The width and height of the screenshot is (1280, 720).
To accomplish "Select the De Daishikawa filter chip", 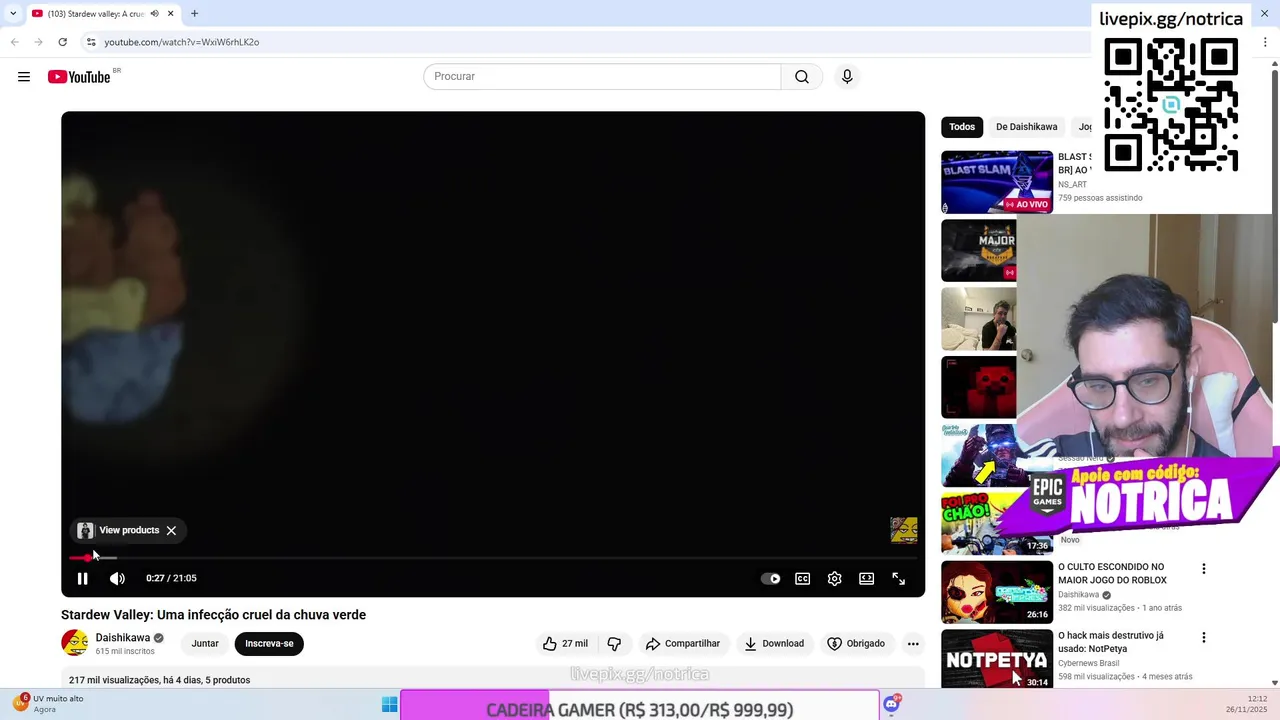I will pyautogui.click(x=1026, y=127).
